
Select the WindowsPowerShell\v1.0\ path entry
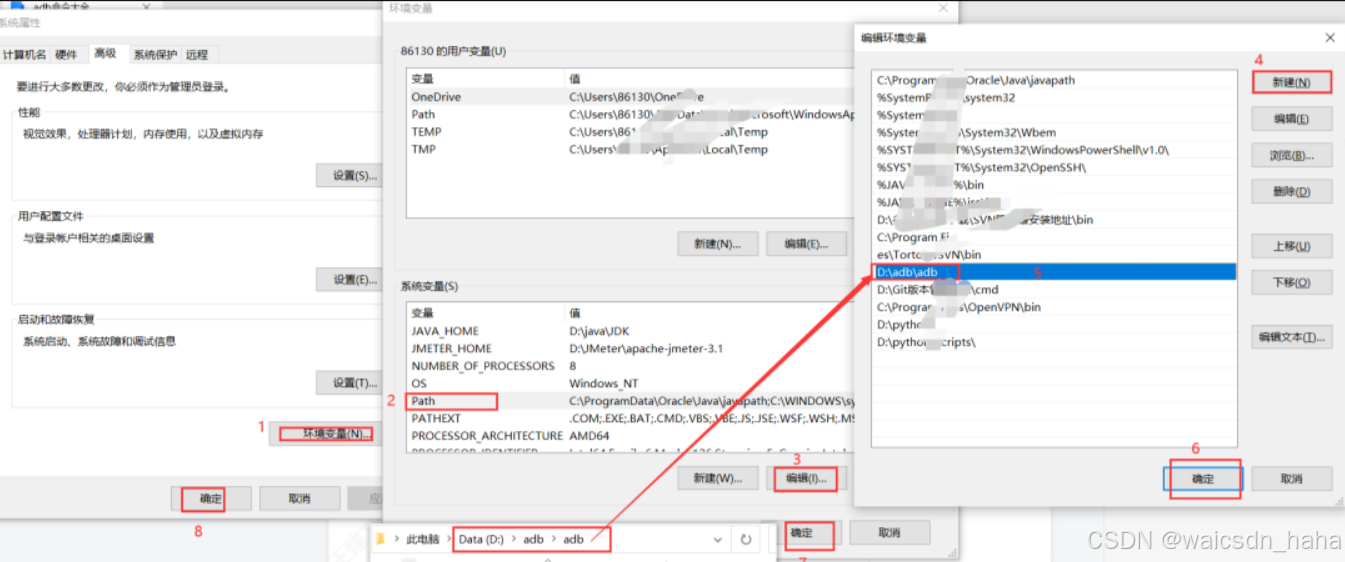click(1054, 150)
